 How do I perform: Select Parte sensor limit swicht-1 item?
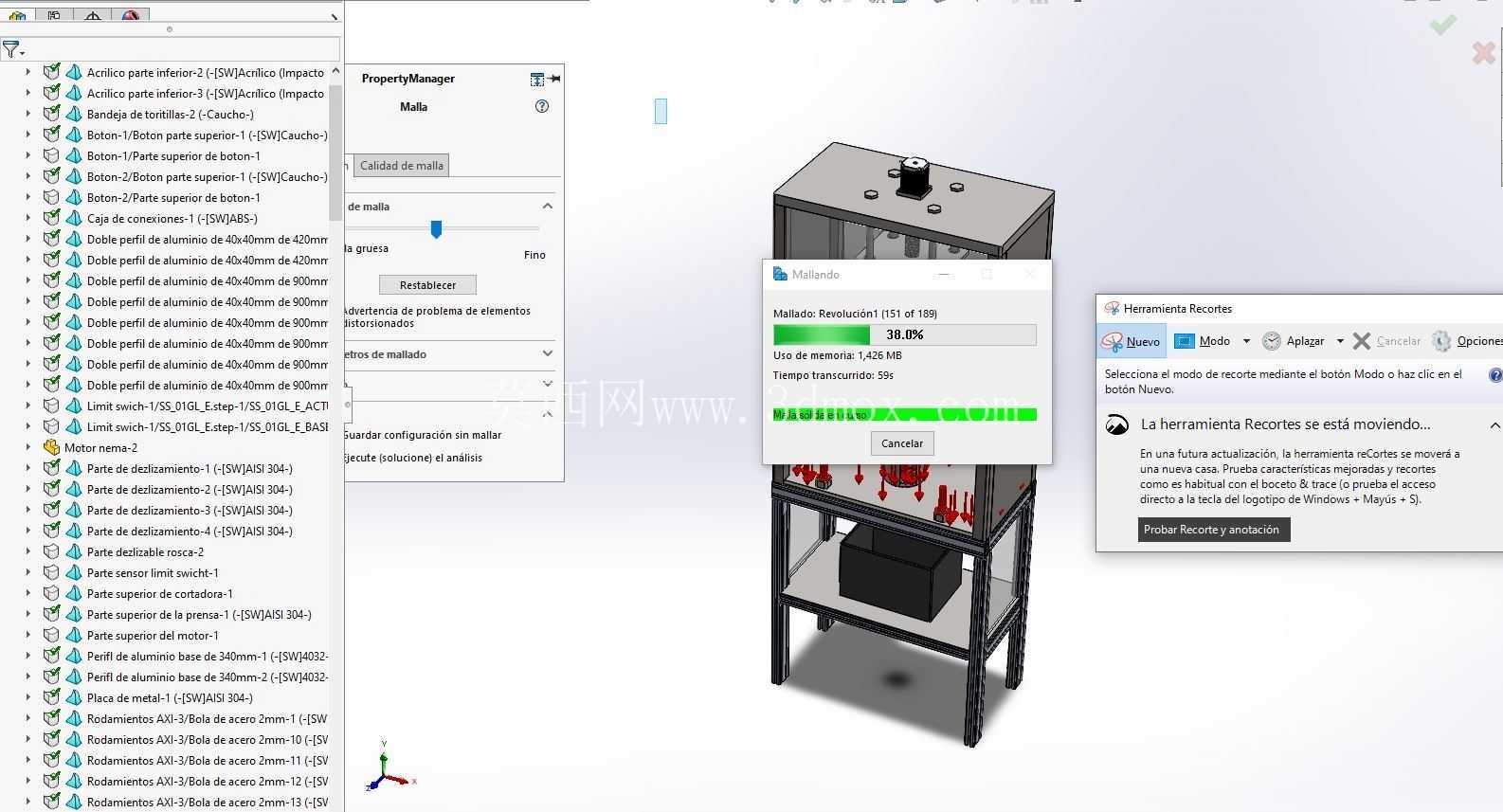click(153, 572)
